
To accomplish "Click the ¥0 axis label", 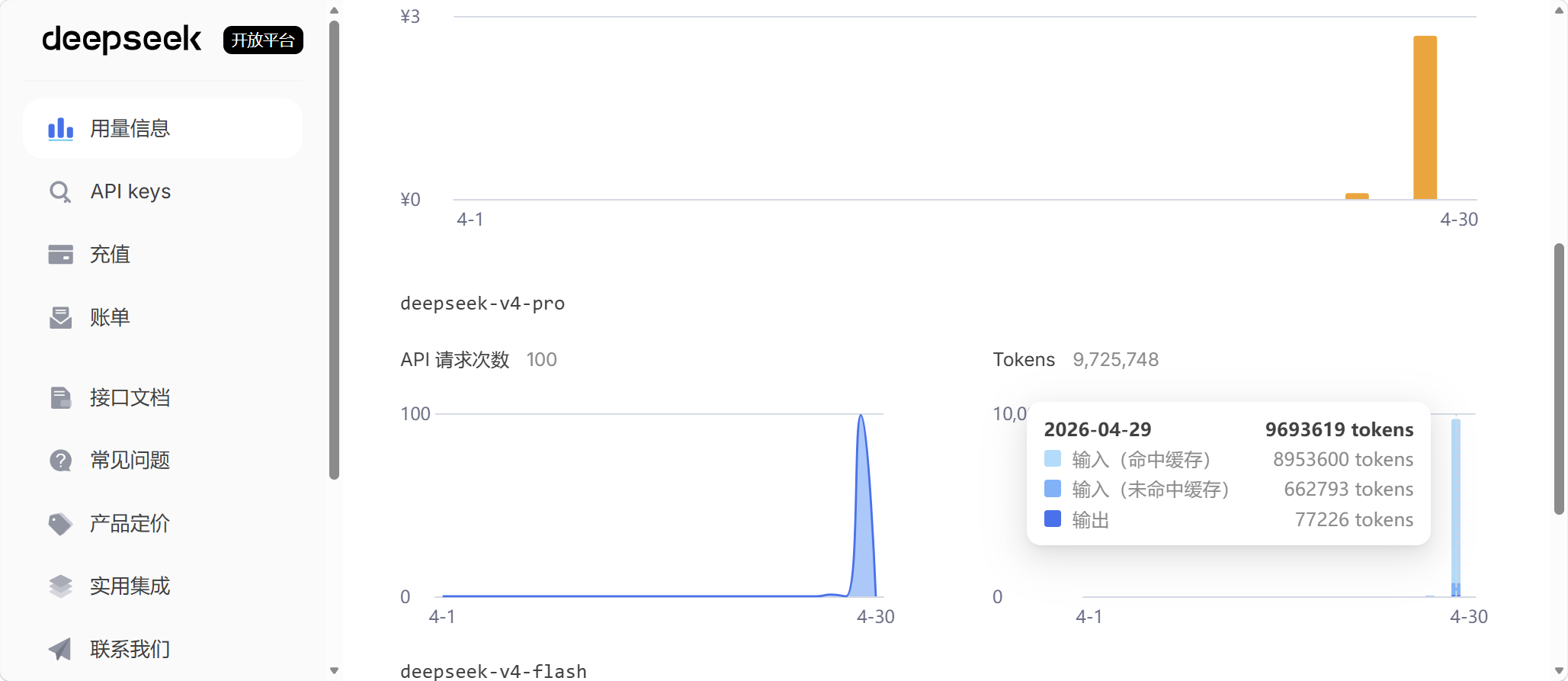I will (410, 200).
